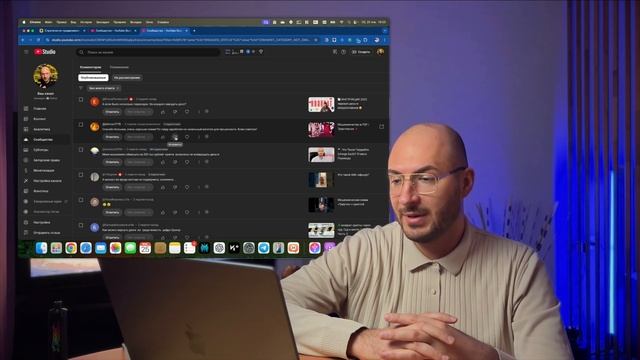Open Отправить отзыв in the sidebar
Viewport: 640px width, 360px height.
[x=47, y=233]
